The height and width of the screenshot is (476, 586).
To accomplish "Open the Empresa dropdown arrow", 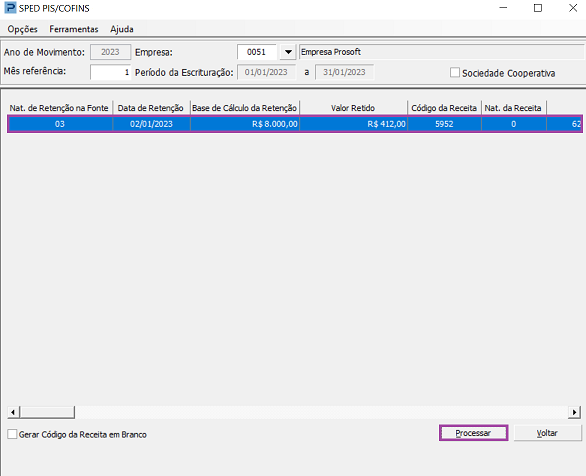I will (288, 52).
